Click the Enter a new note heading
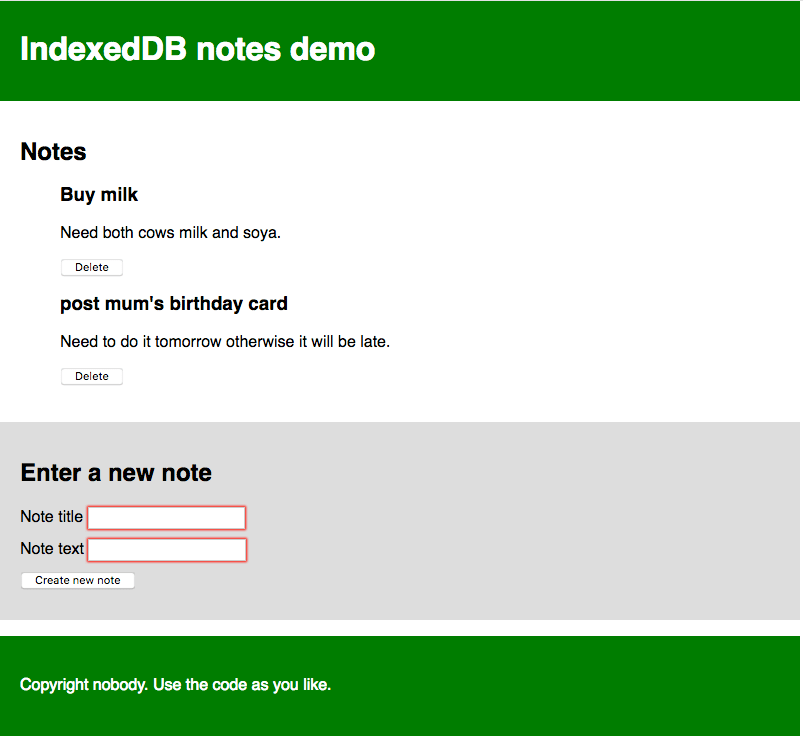 tap(115, 472)
